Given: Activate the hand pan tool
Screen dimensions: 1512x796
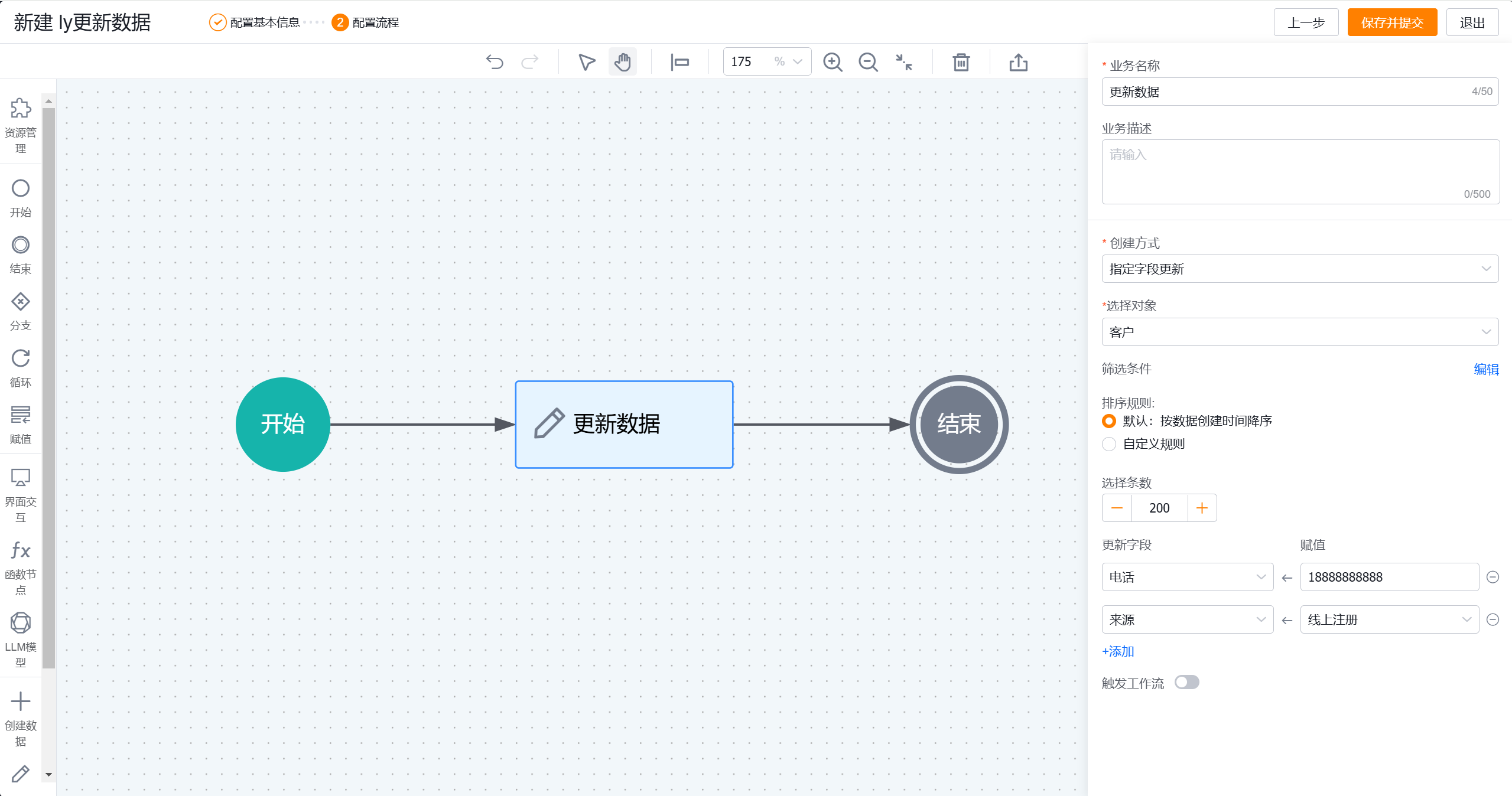Looking at the screenshot, I should (622, 62).
